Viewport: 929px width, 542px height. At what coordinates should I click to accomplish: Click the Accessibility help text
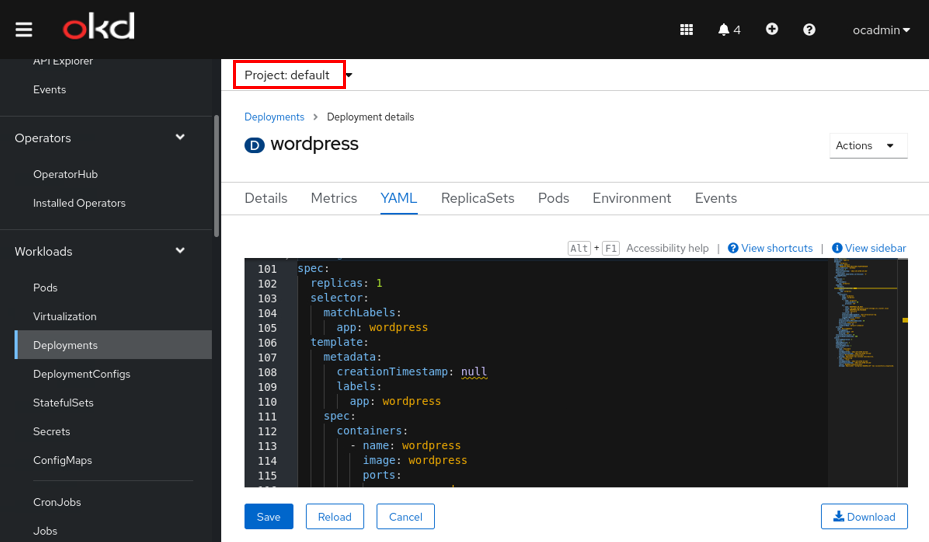click(x=667, y=248)
